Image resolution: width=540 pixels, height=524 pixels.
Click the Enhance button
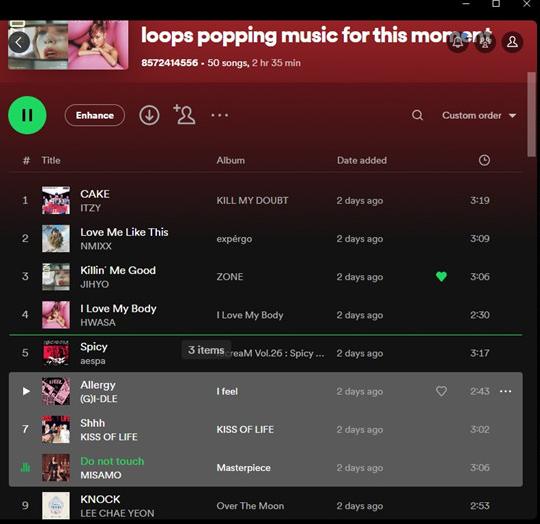pos(95,115)
